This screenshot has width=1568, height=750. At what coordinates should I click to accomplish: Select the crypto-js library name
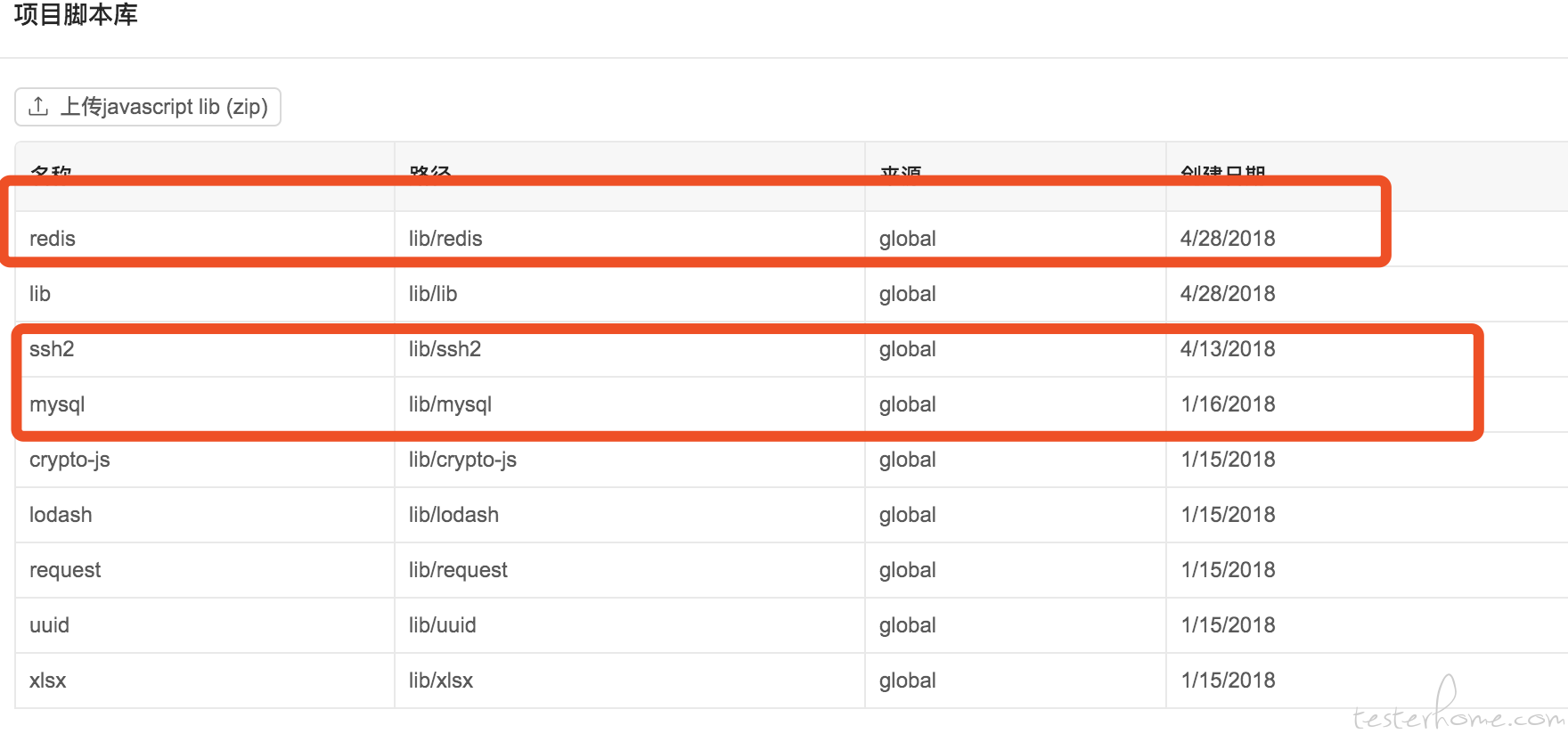pyautogui.click(x=69, y=460)
